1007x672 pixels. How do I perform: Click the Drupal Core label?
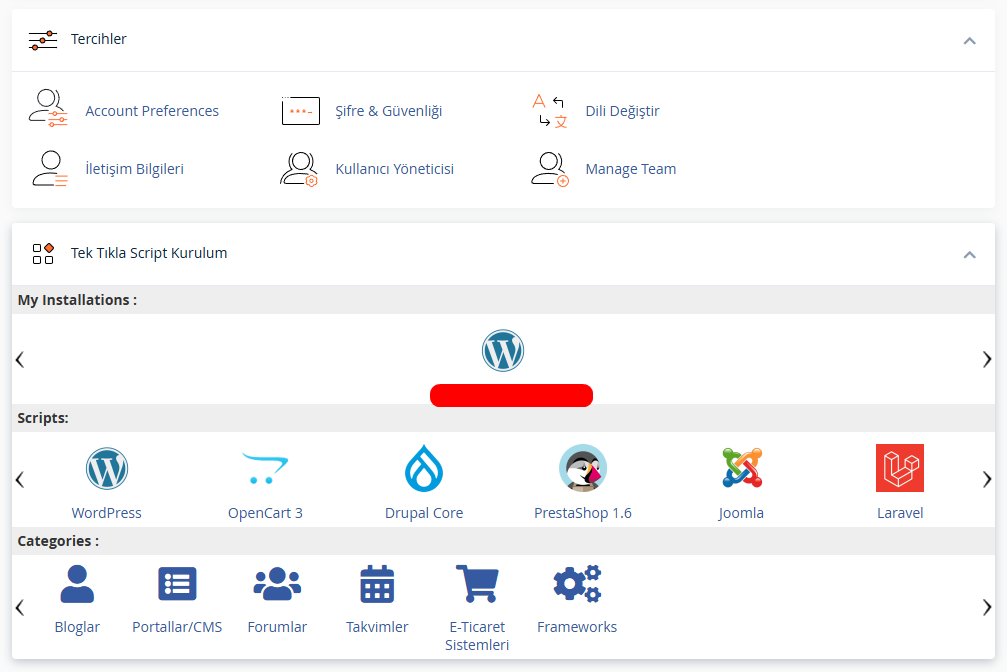click(424, 513)
